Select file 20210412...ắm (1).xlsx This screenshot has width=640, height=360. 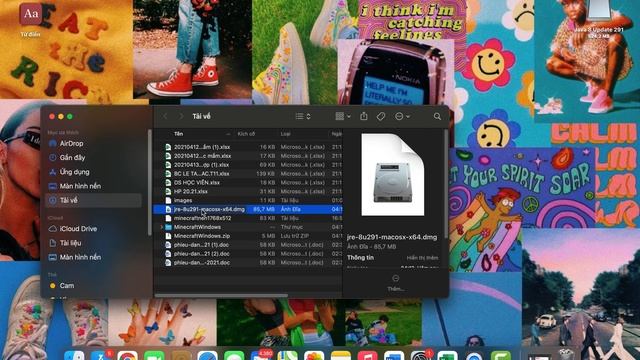click(202, 147)
